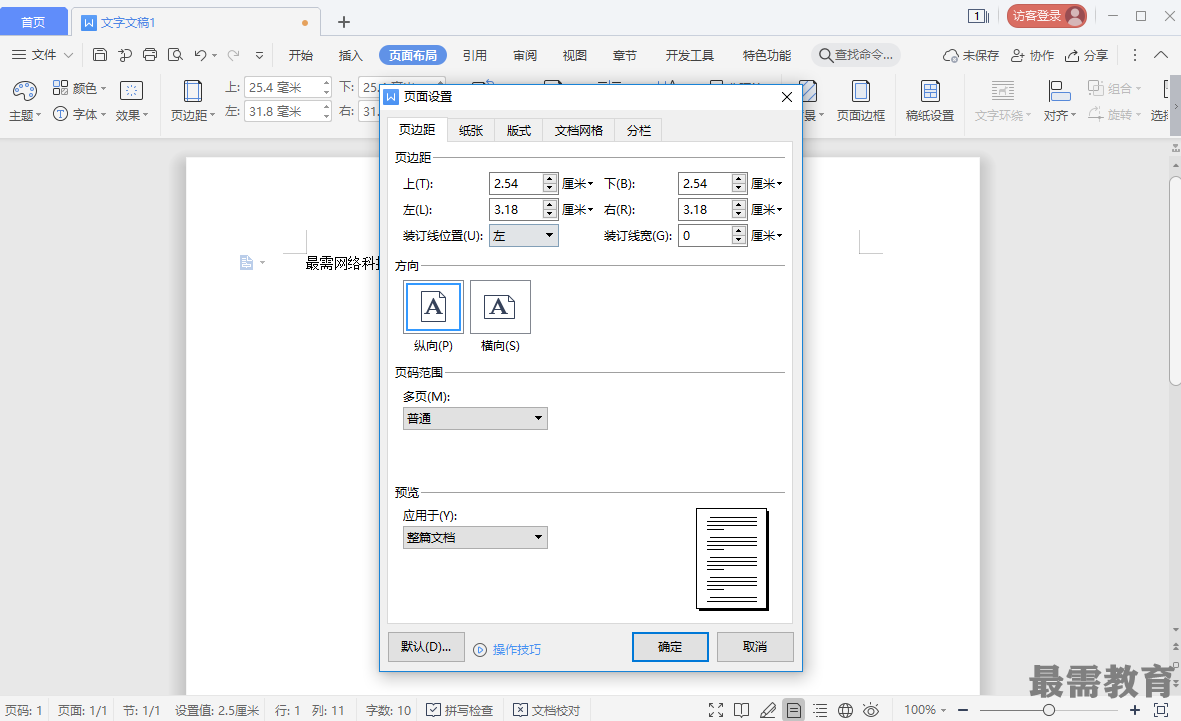Click the 100% zoom level dropdown
The height and width of the screenshot is (721, 1181).
pos(925,710)
